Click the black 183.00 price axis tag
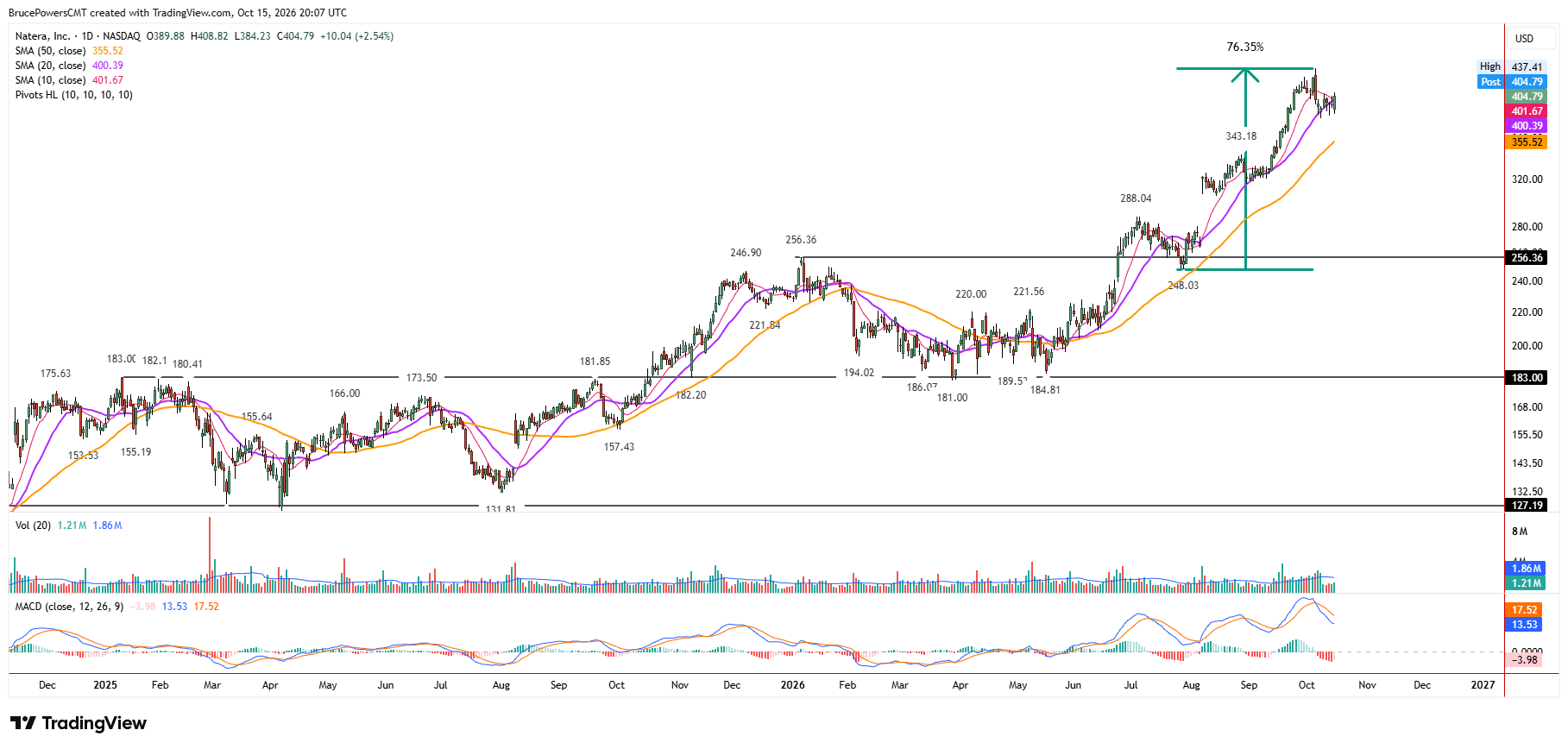The width and height of the screenshot is (1568, 749). (1527, 378)
